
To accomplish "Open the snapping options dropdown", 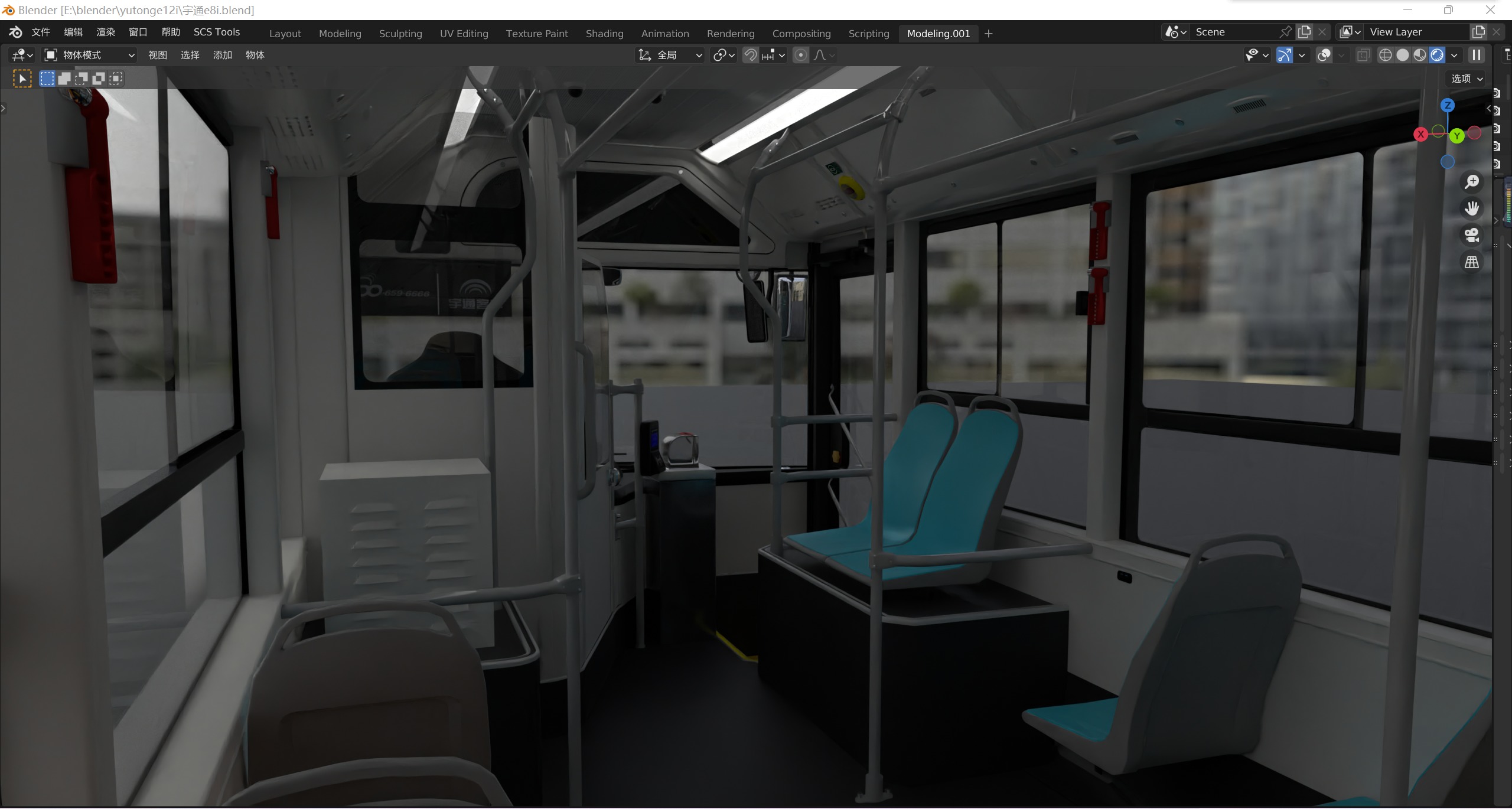I will point(773,55).
